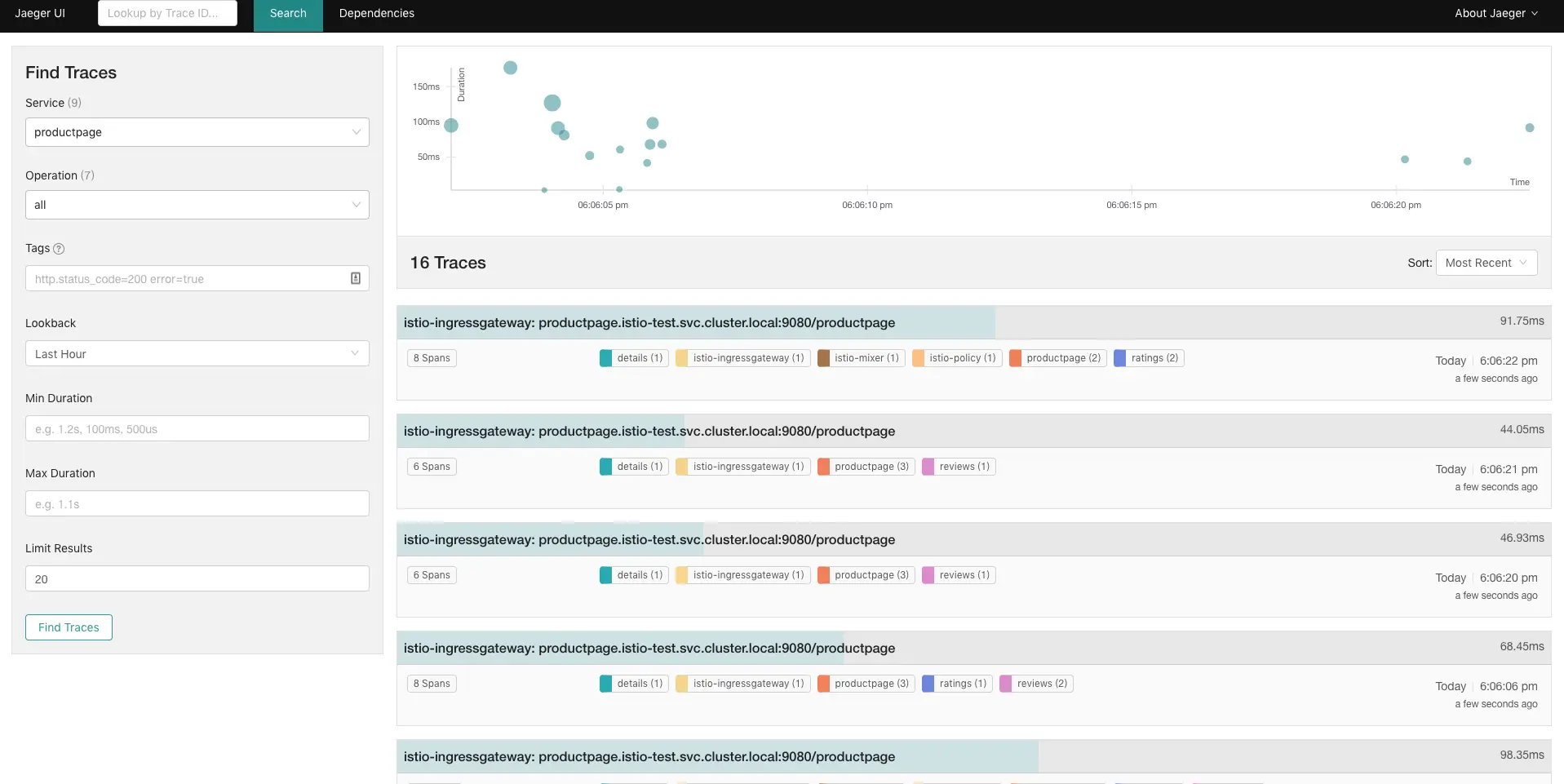Screen dimensions: 1564x784
Task: Click the trace dot on the Duration axis at 100ms
Action: [451, 125]
